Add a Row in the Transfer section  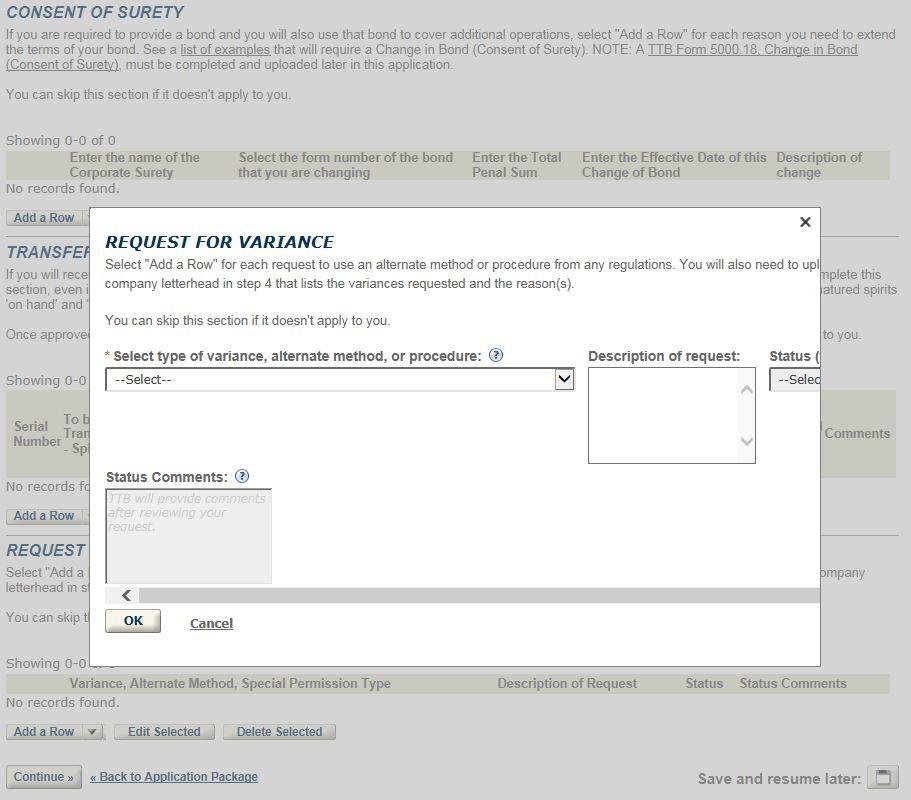[x=43, y=516]
